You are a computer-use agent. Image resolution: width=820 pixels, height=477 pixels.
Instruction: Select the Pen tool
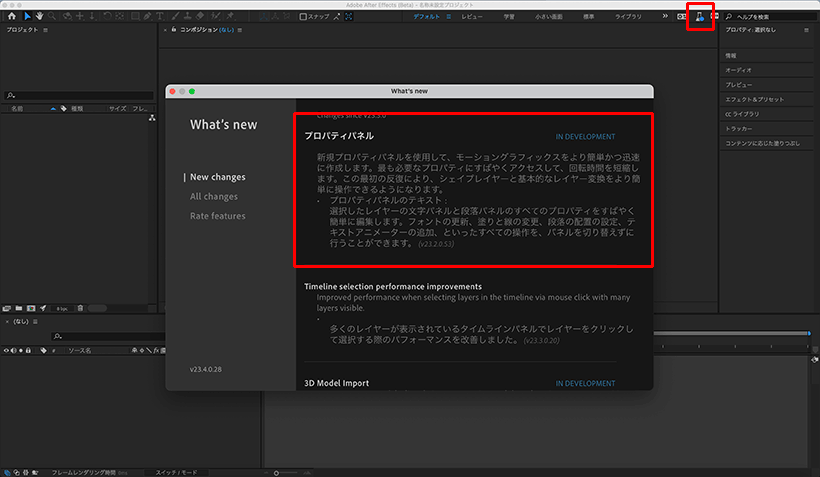point(147,16)
